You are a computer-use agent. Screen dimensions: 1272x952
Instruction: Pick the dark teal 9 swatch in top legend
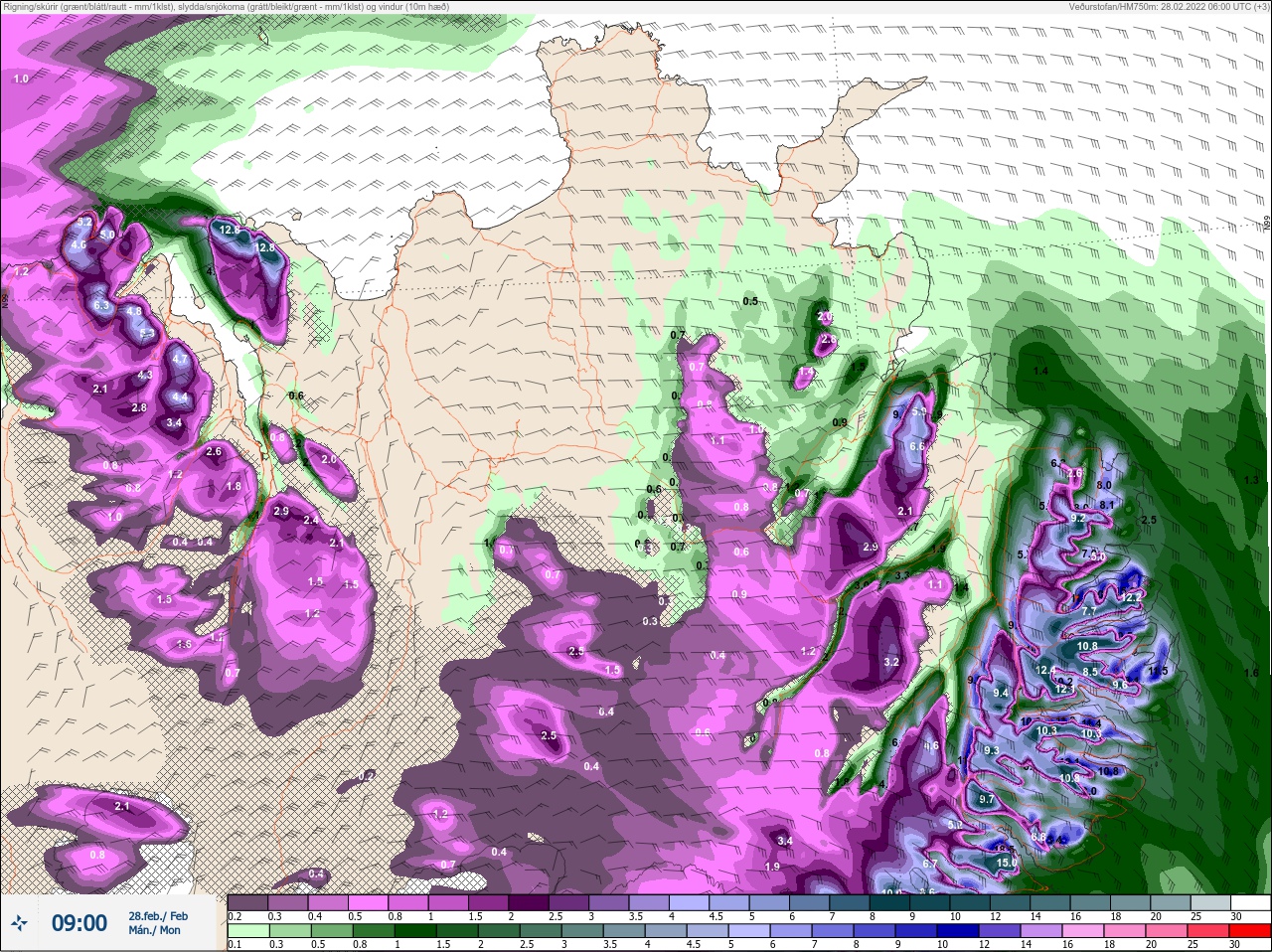point(929,902)
